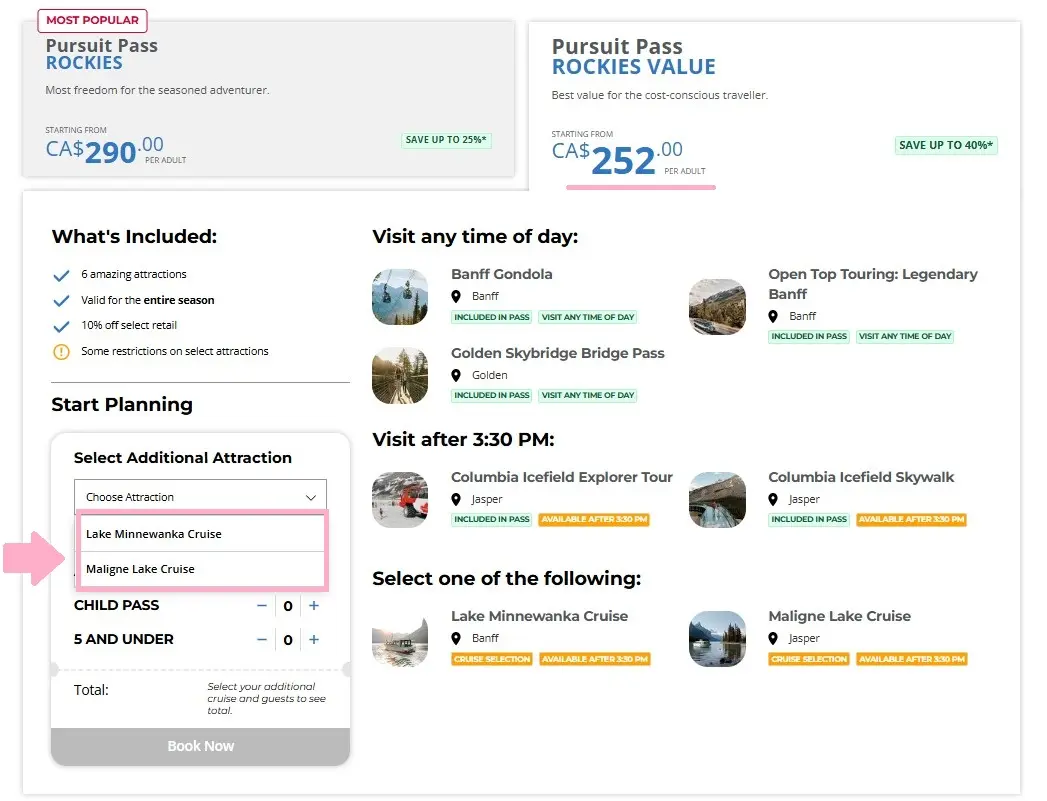Screen dimensions: 1047x801
Task: Click location pin for Lake Minnewanka Cruise card
Action: (456, 638)
